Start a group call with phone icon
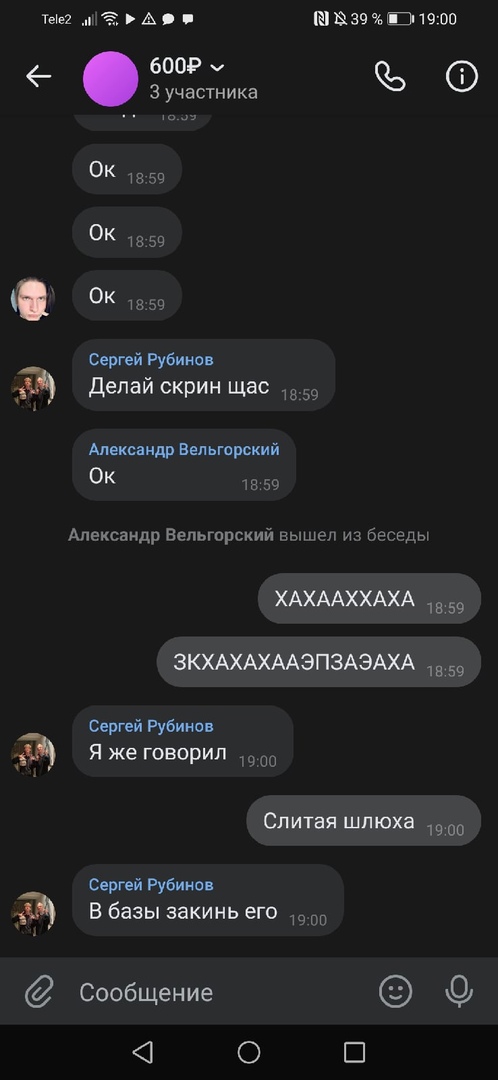Viewport: 498px width, 1080px height. click(390, 76)
